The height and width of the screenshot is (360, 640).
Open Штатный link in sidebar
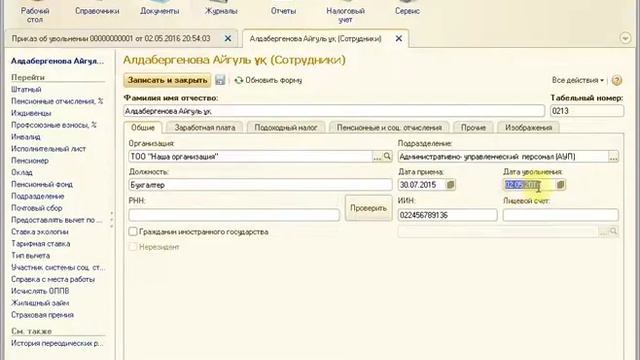point(26,89)
